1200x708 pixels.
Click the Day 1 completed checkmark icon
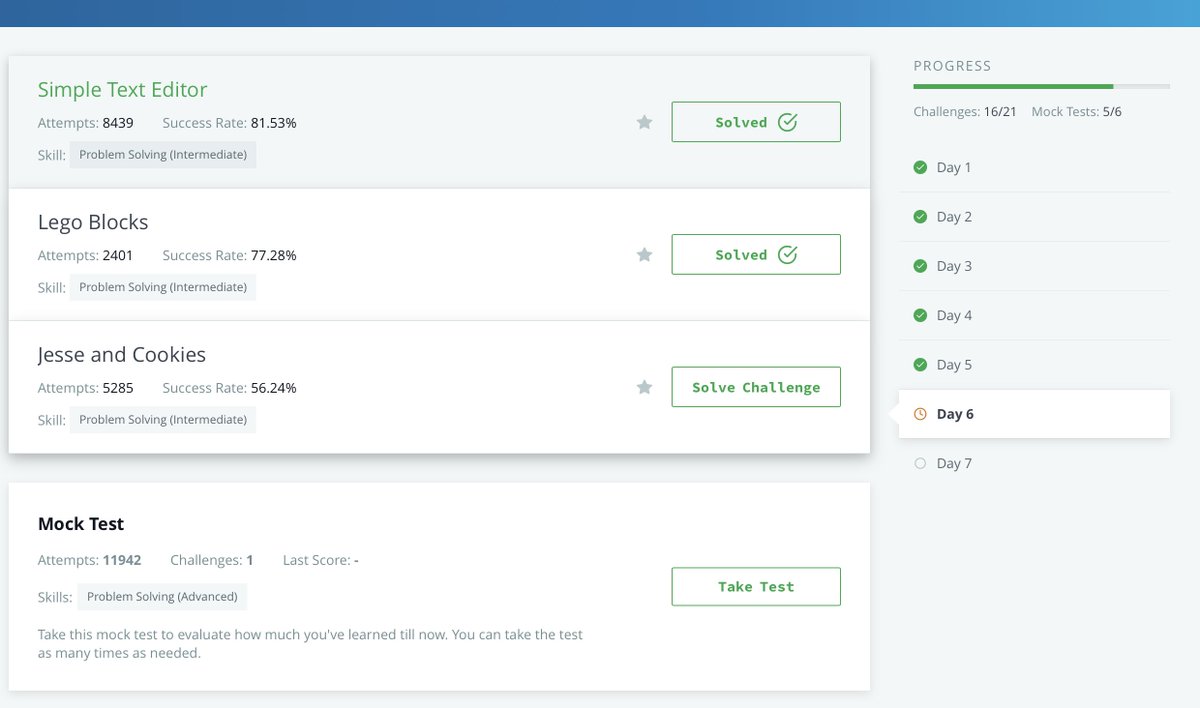click(920, 167)
